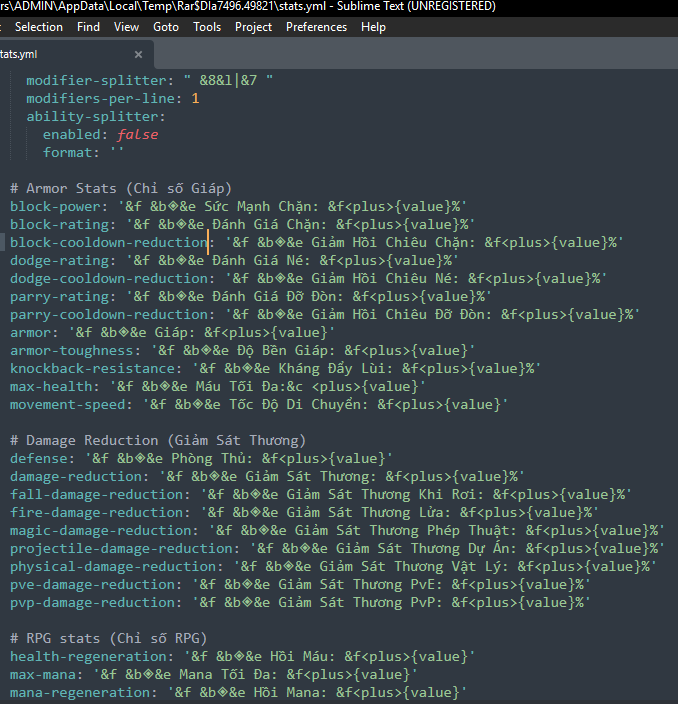Click the 'false' value after enabled

coord(137,135)
